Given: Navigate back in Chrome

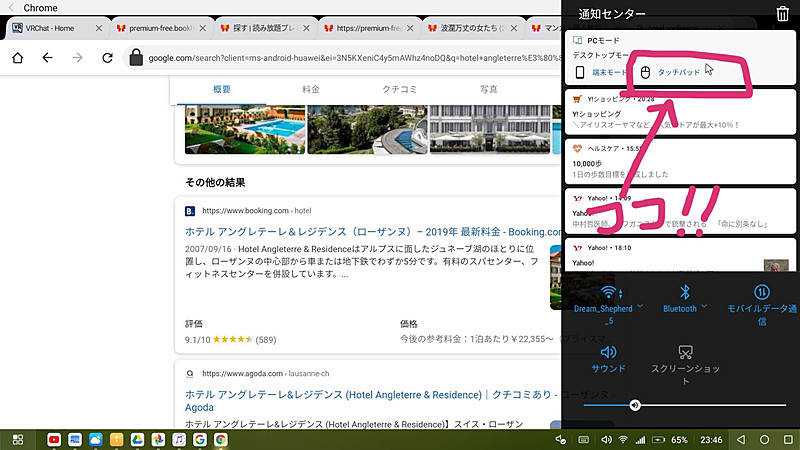Looking at the screenshot, I should click(47, 58).
